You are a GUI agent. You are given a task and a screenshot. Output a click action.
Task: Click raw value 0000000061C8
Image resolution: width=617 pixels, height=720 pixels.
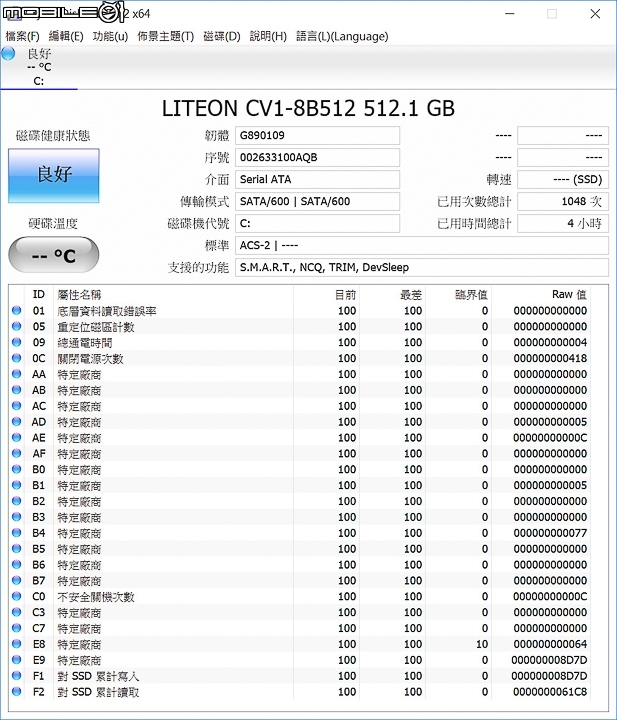pyautogui.click(x=550, y=692)
